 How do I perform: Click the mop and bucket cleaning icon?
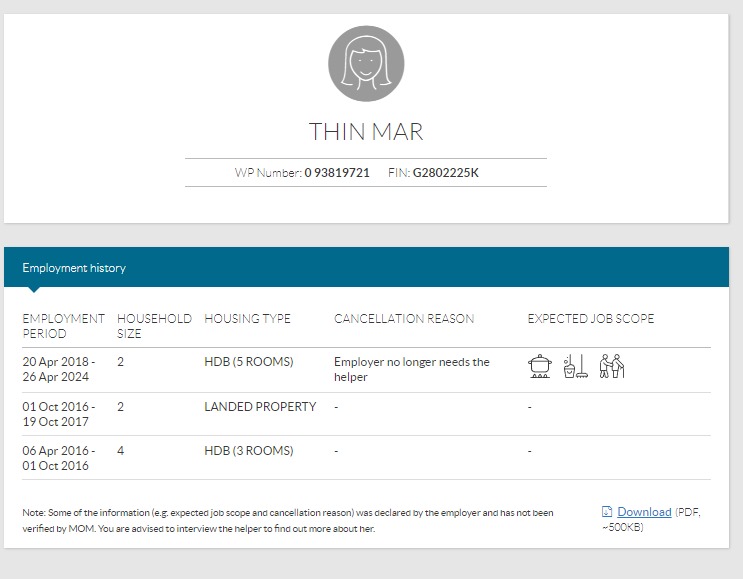coord(575,367)
